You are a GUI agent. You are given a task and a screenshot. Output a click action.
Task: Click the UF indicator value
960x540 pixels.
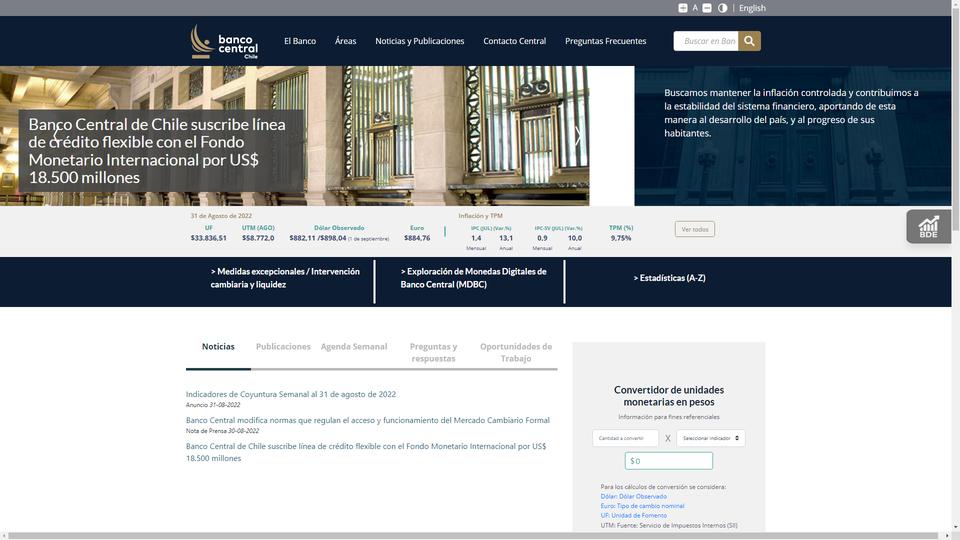tap(208, 238)
